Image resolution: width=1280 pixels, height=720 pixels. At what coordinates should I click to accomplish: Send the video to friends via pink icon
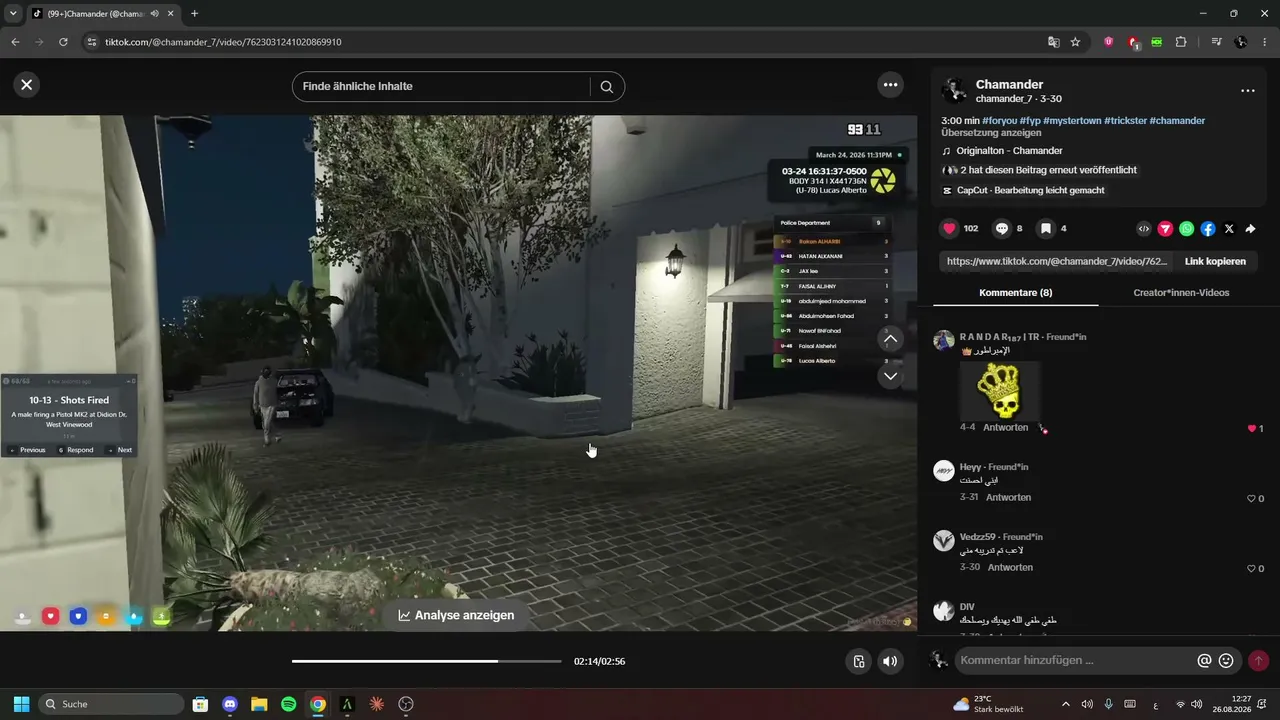pos(1165,229)
